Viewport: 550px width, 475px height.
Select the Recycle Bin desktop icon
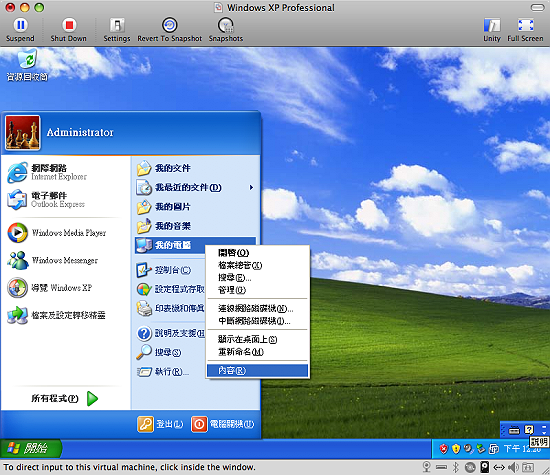pos(27,65)
